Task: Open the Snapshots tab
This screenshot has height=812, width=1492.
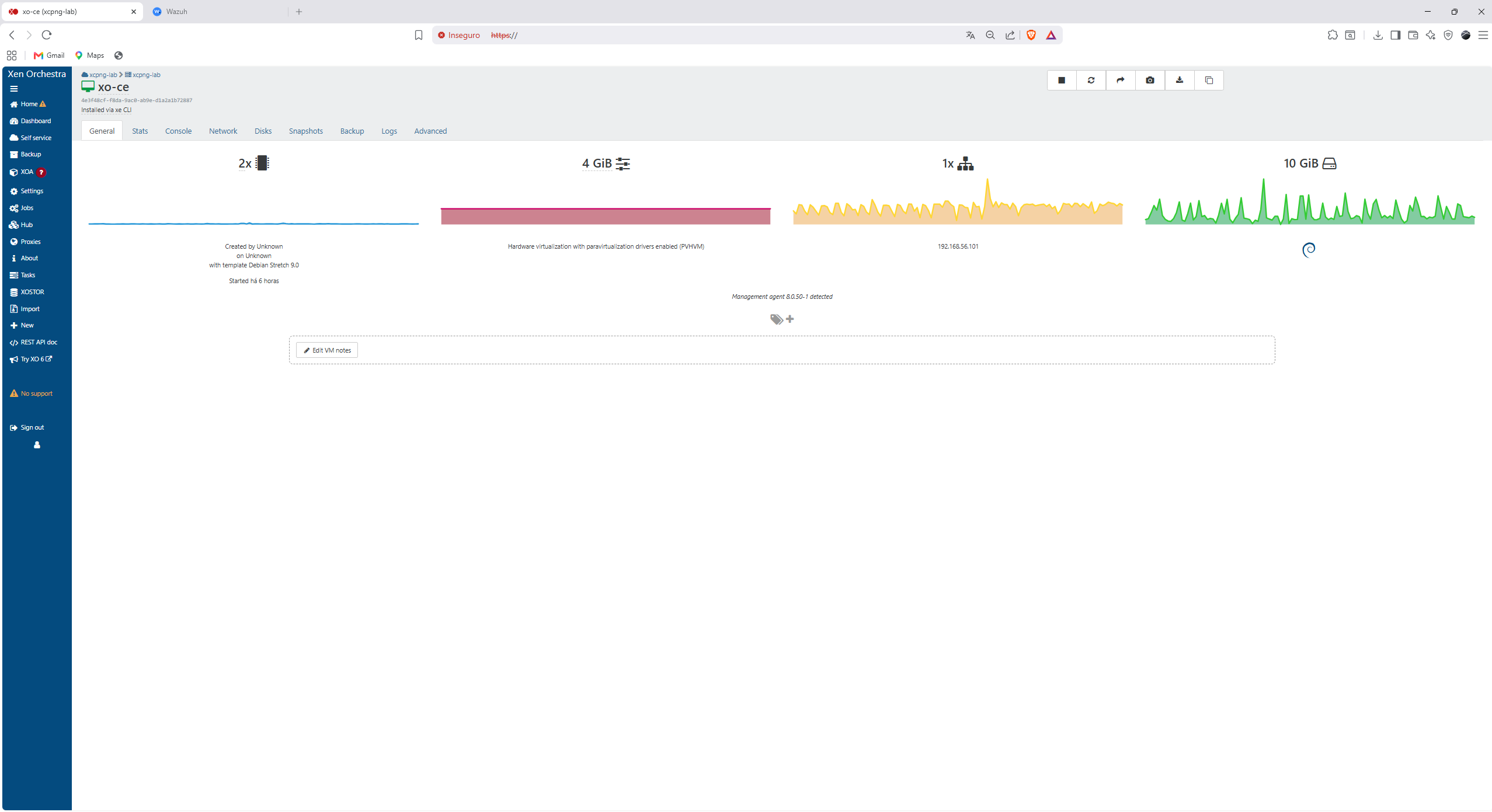Action: [x=306, y=131]
